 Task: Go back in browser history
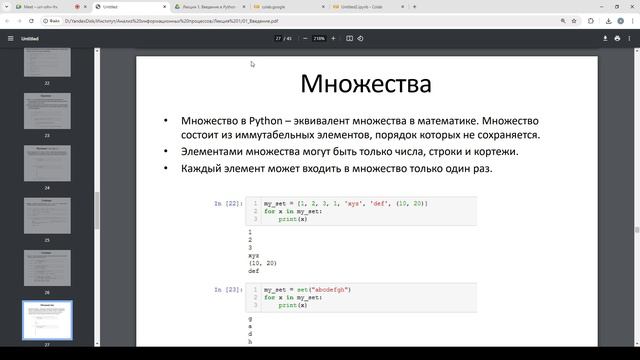click(x=7, y=21)
